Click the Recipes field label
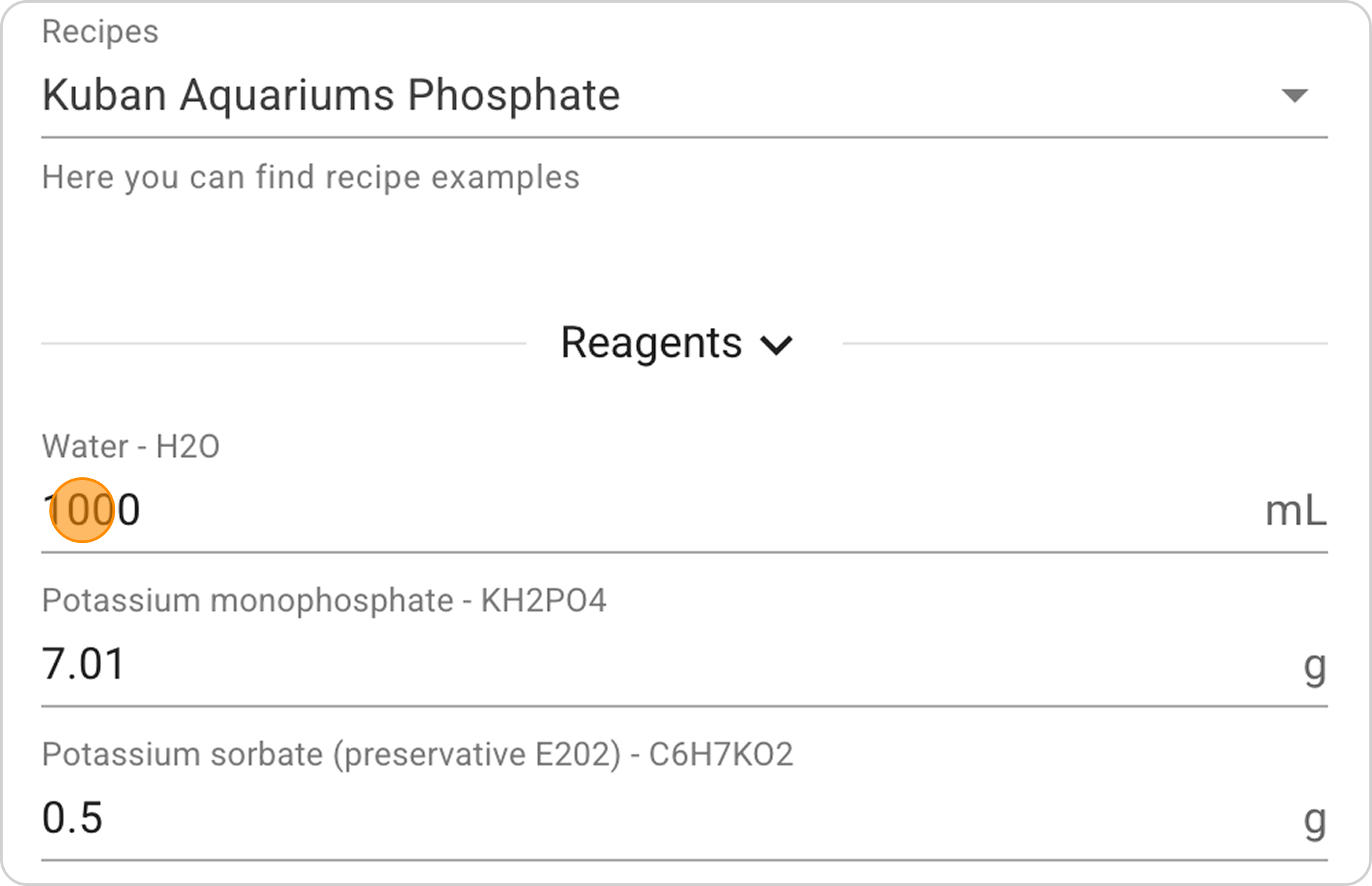 (x=100, y=32)
